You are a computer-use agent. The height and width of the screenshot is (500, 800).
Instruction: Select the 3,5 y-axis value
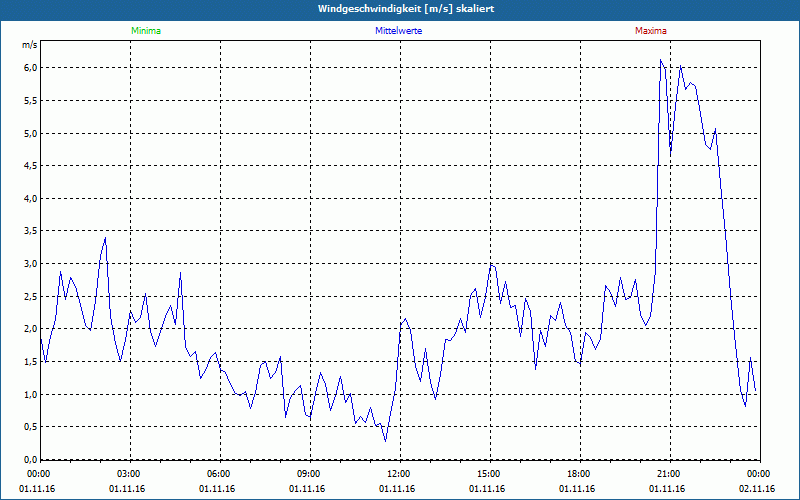[30, 231]
